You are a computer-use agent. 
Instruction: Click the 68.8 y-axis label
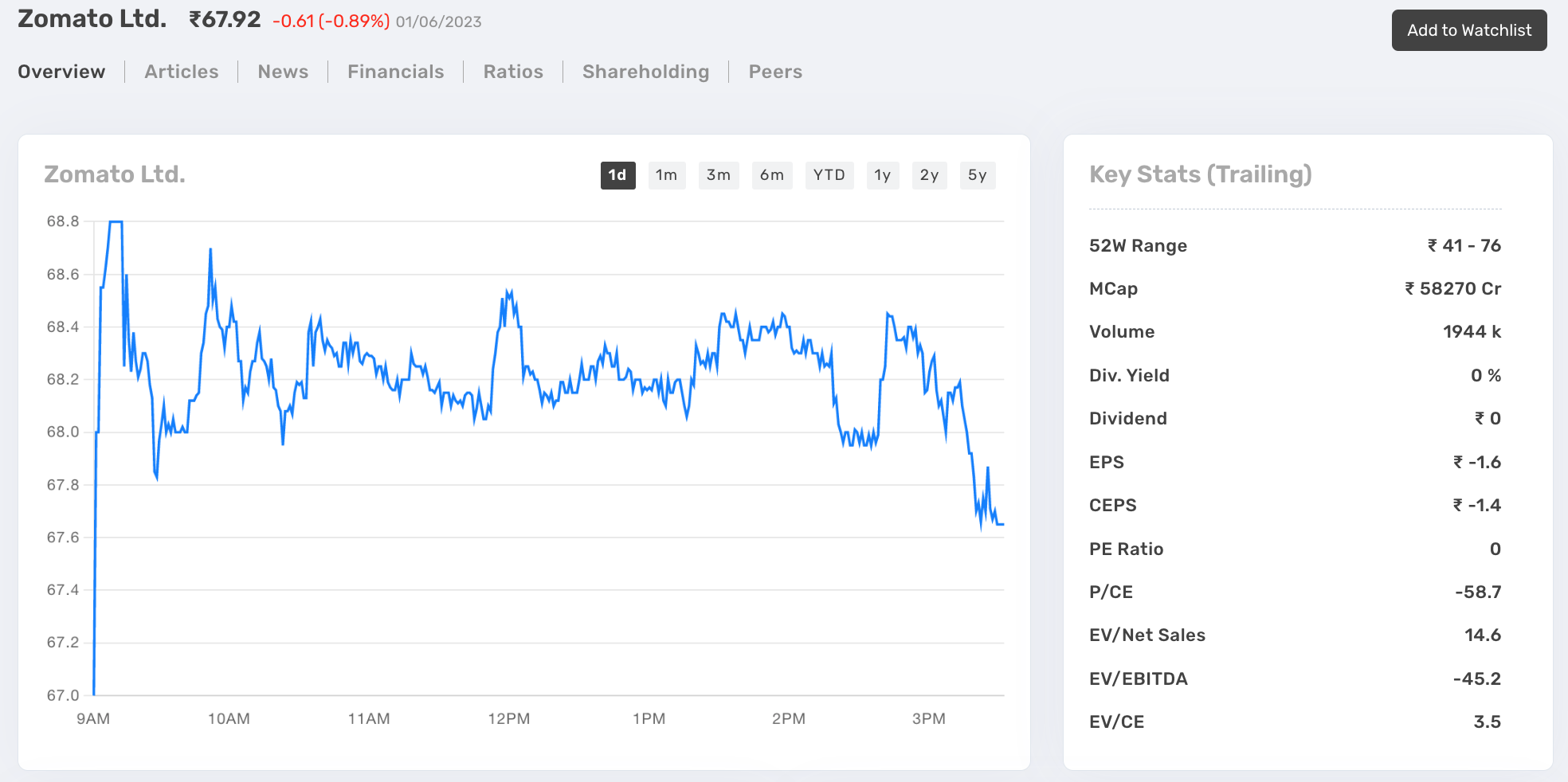[63, 221]
